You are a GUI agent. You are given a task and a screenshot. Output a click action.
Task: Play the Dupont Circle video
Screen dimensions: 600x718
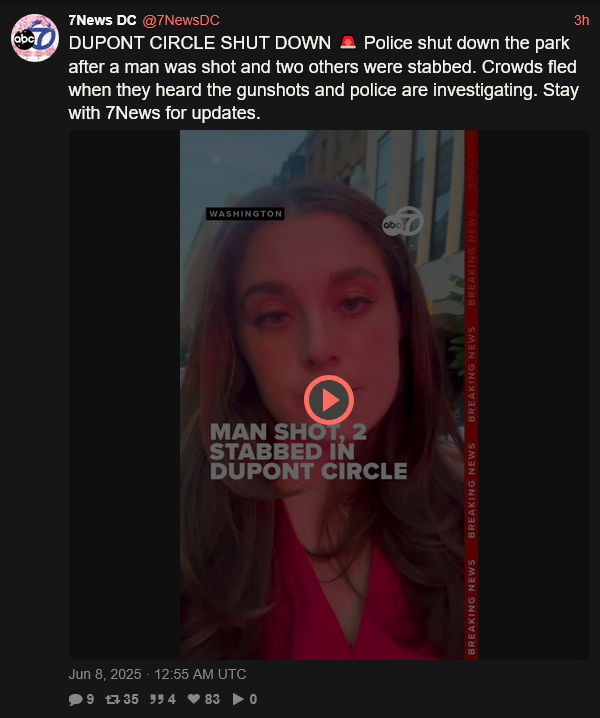tap(329, 400)
